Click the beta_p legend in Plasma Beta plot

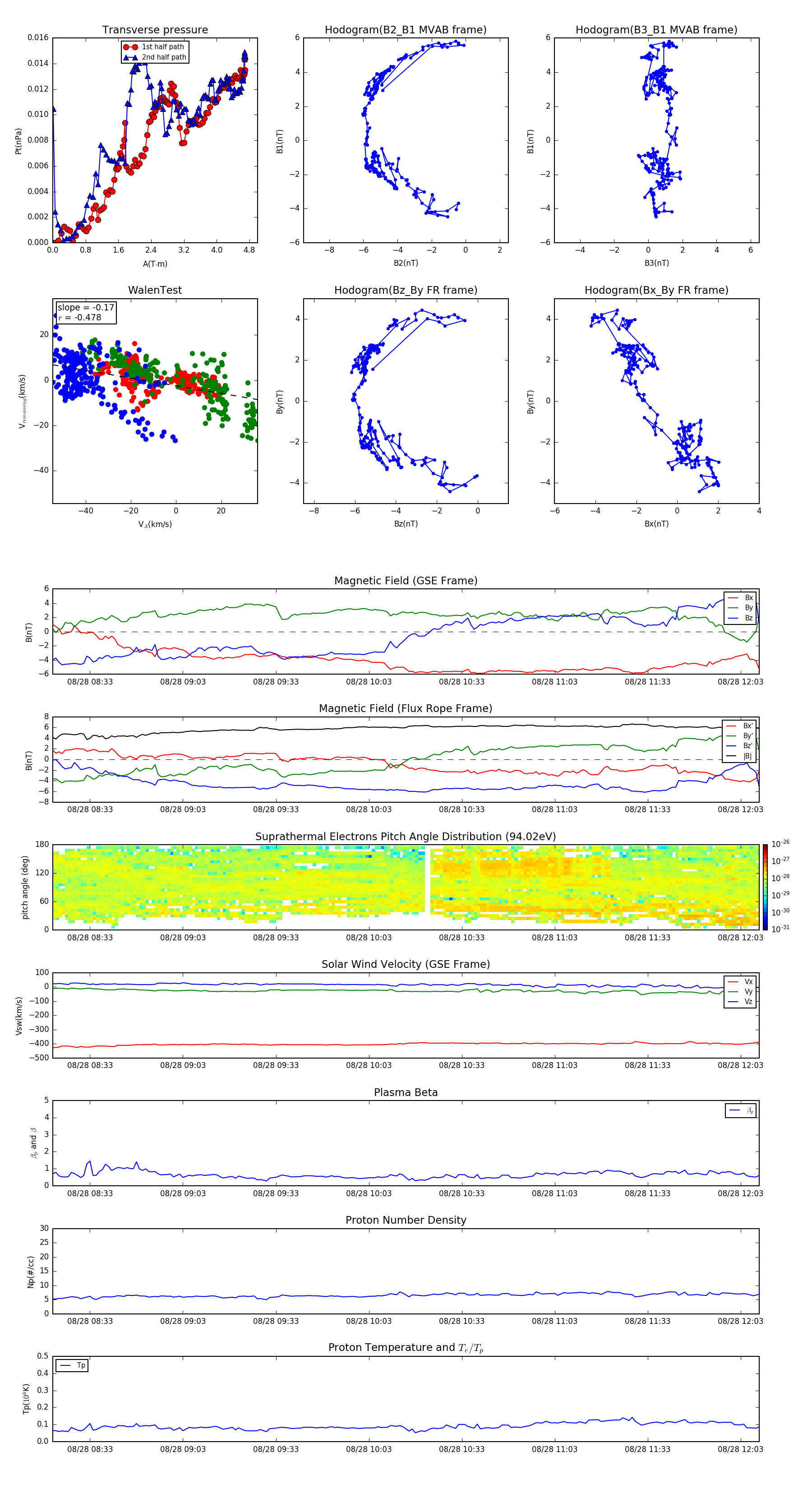741,1110
